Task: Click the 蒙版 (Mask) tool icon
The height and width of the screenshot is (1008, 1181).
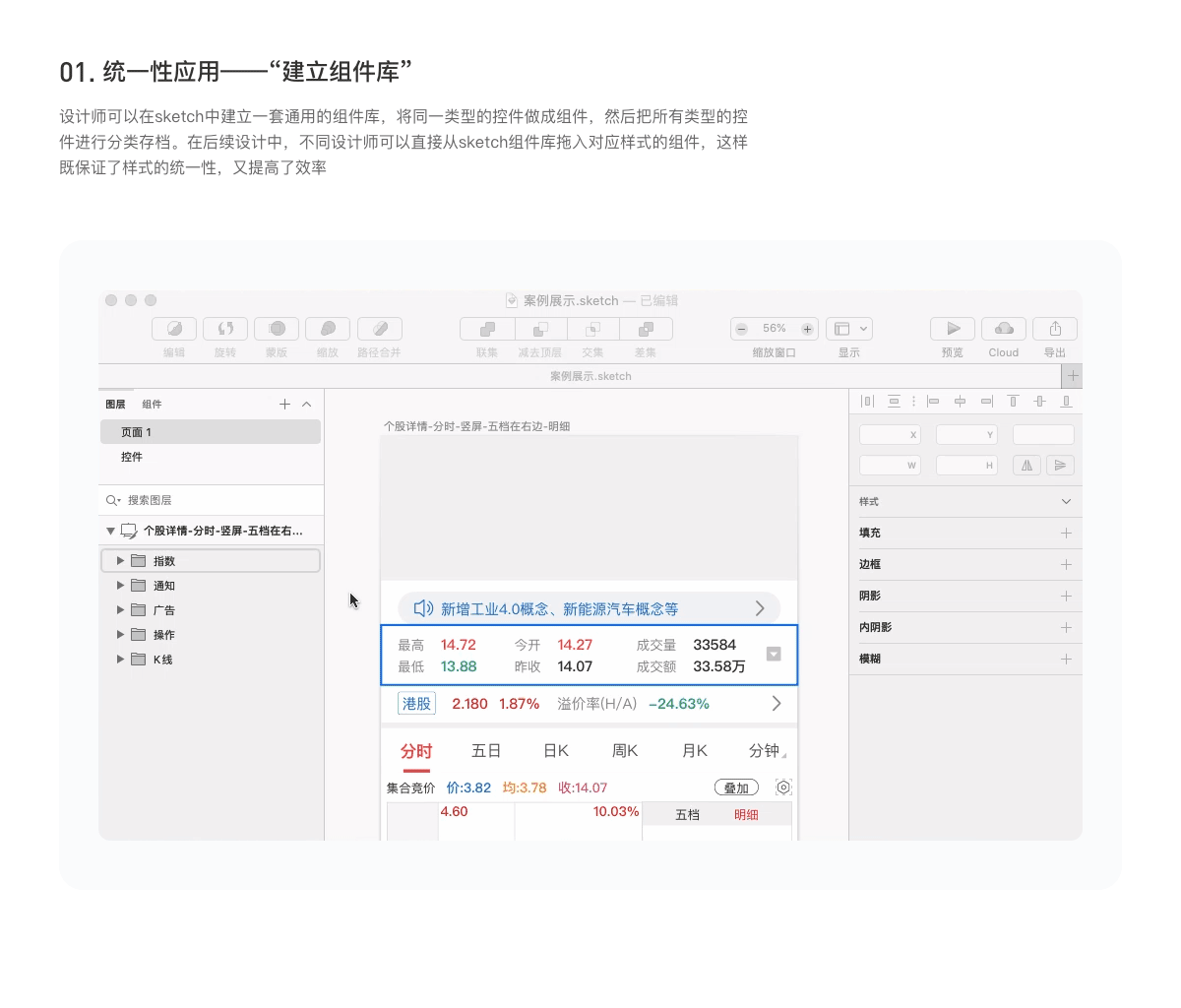Action: tap(276, 329)
